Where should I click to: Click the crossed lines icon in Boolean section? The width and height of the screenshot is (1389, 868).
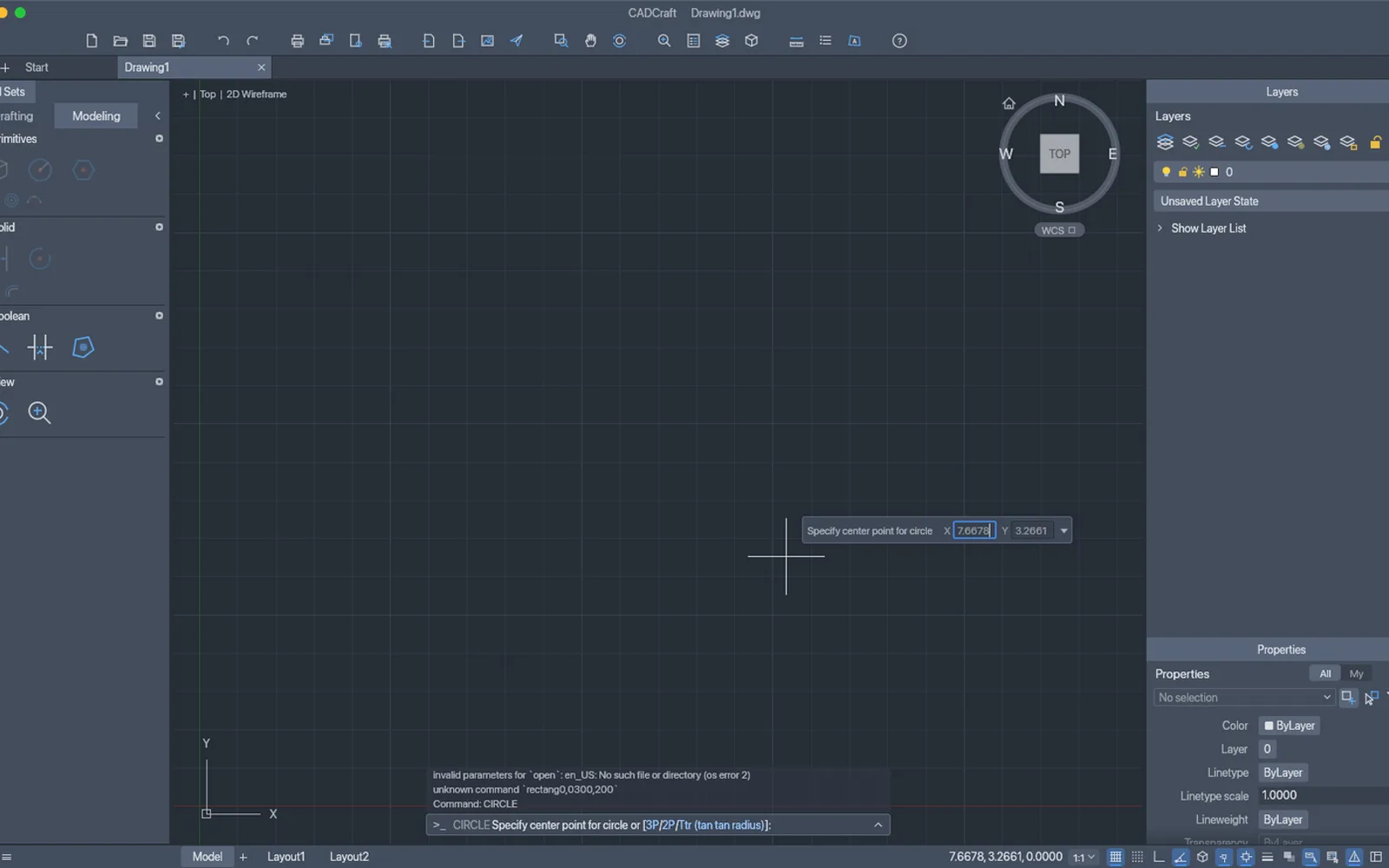click(40, 347)
